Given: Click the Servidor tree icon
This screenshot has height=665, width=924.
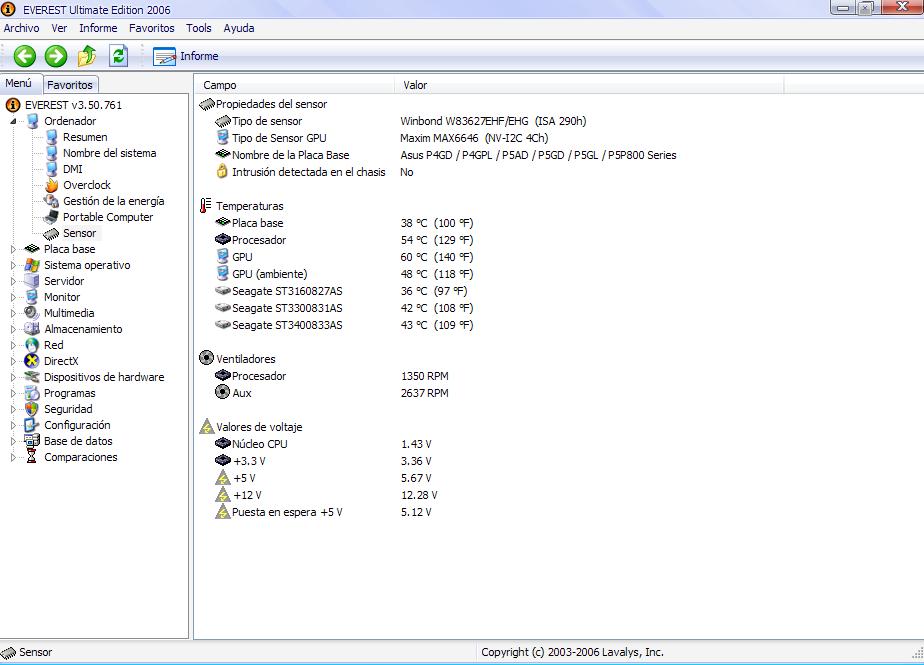Looking at the screenshot, I should point(32,281).
